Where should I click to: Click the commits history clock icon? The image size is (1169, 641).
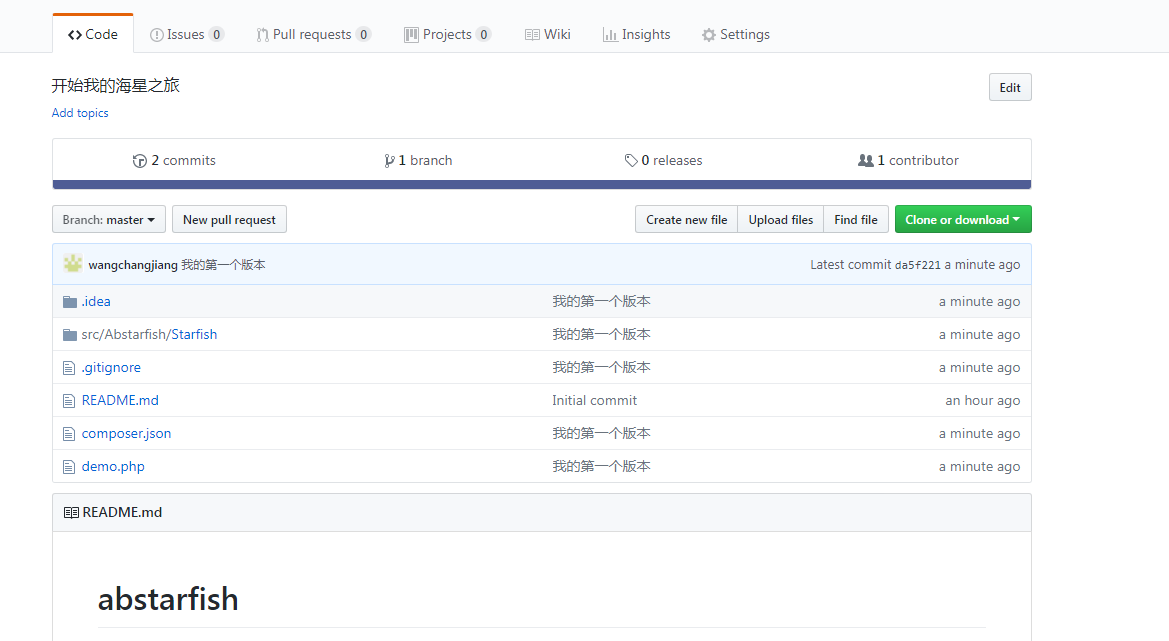[139, 161]
